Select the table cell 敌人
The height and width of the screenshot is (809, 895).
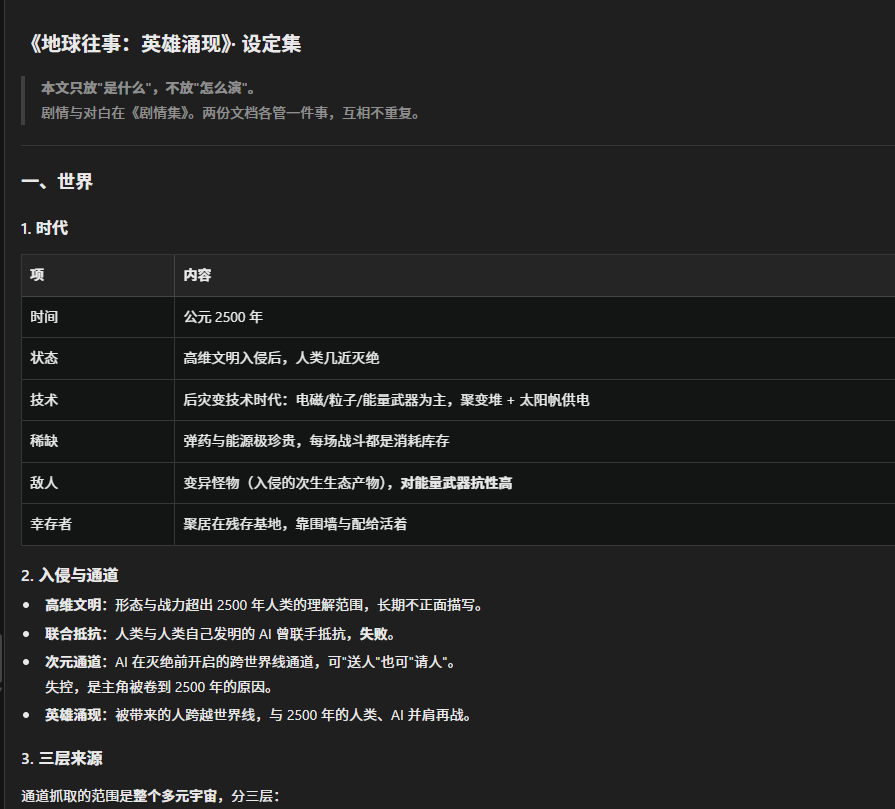point(98,483)
